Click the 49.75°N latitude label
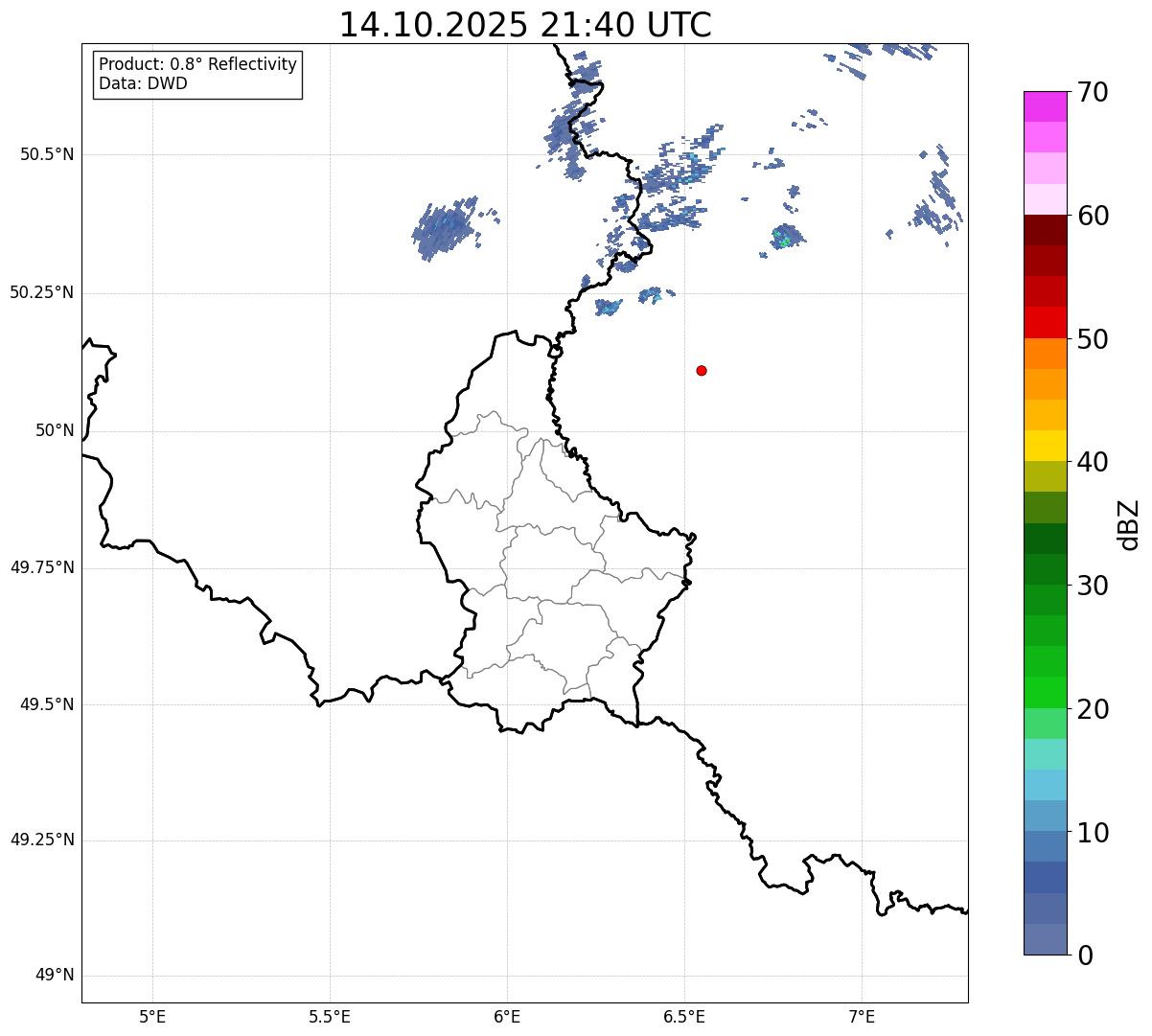Viewport: 1152px width, 1036px height. (41, 568)
